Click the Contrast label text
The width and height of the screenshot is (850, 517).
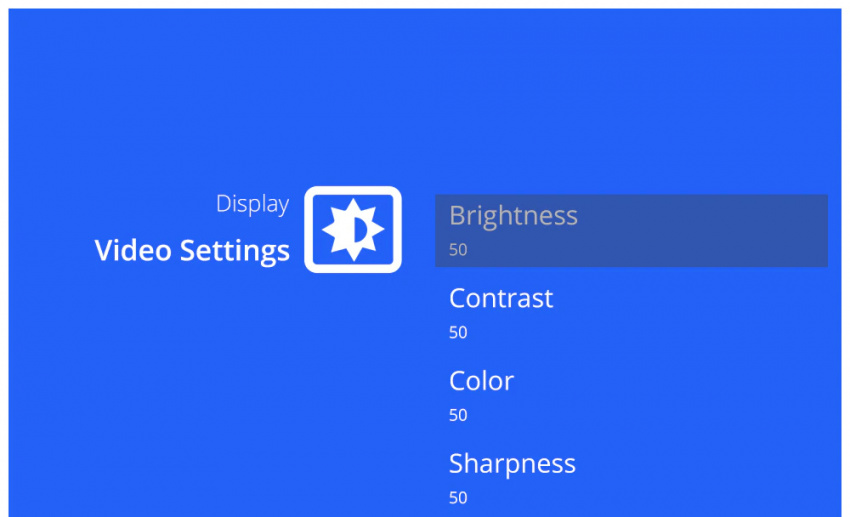pos(501,298)
